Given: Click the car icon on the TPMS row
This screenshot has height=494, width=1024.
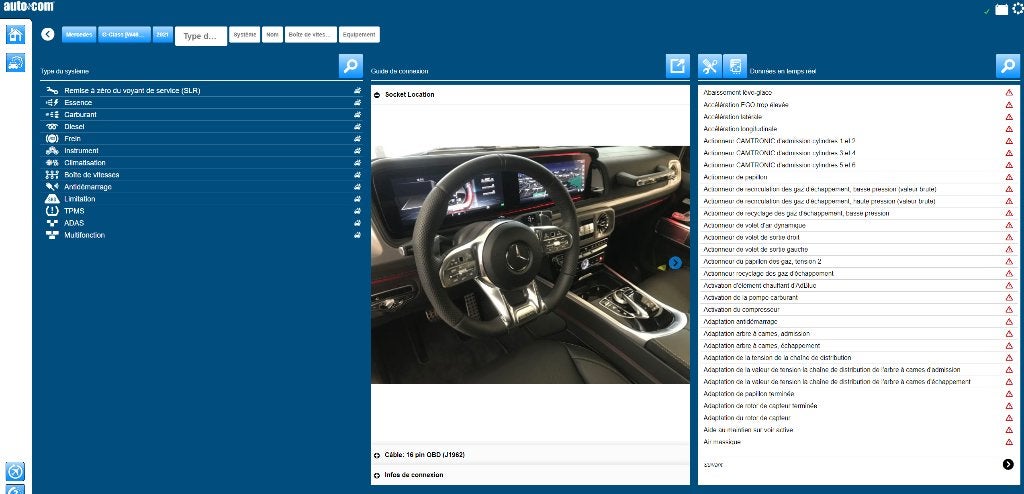Looking at the screenshot, I should tap(357, 211).
